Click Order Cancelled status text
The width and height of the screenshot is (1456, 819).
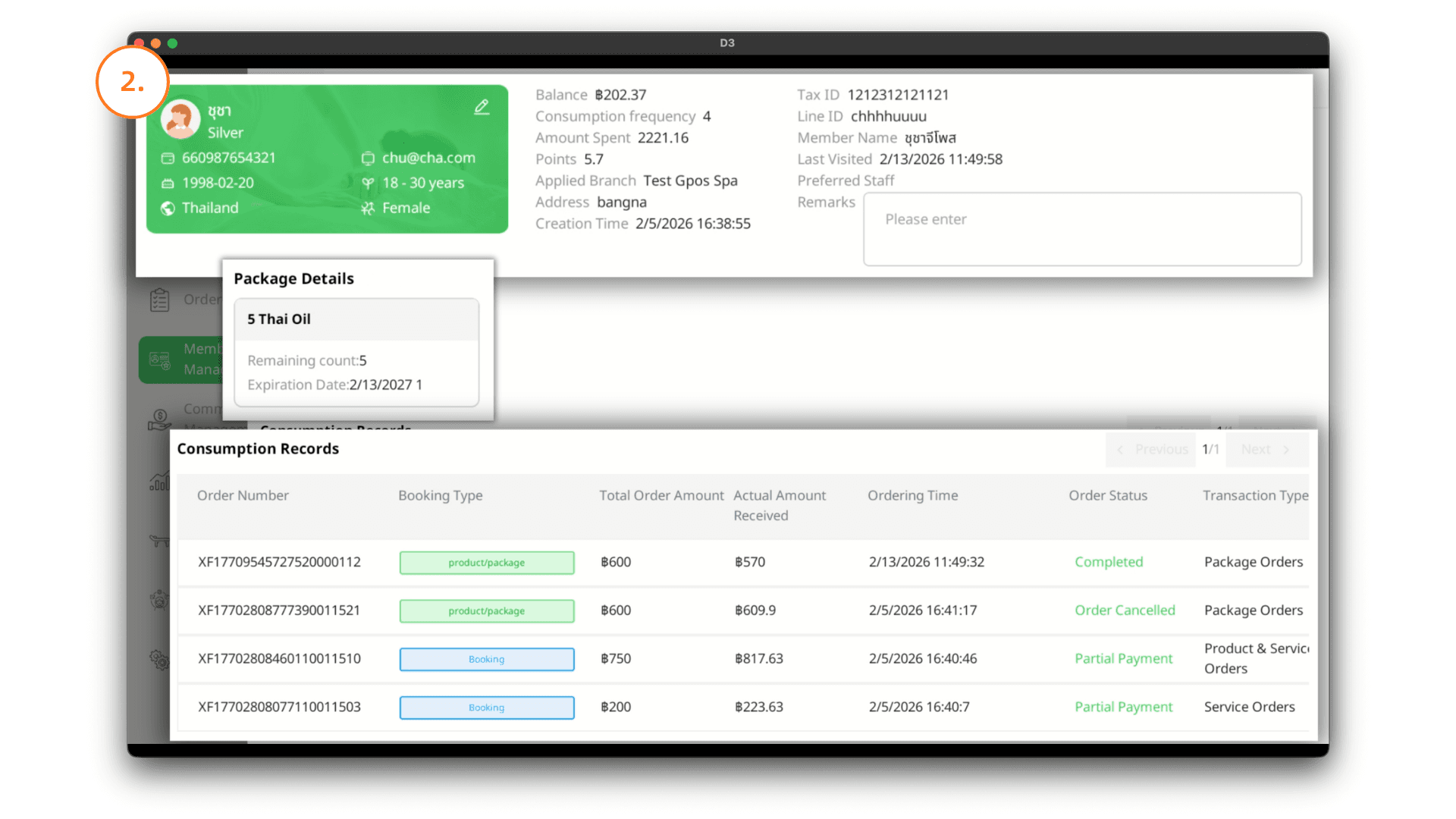(1125, 610)
